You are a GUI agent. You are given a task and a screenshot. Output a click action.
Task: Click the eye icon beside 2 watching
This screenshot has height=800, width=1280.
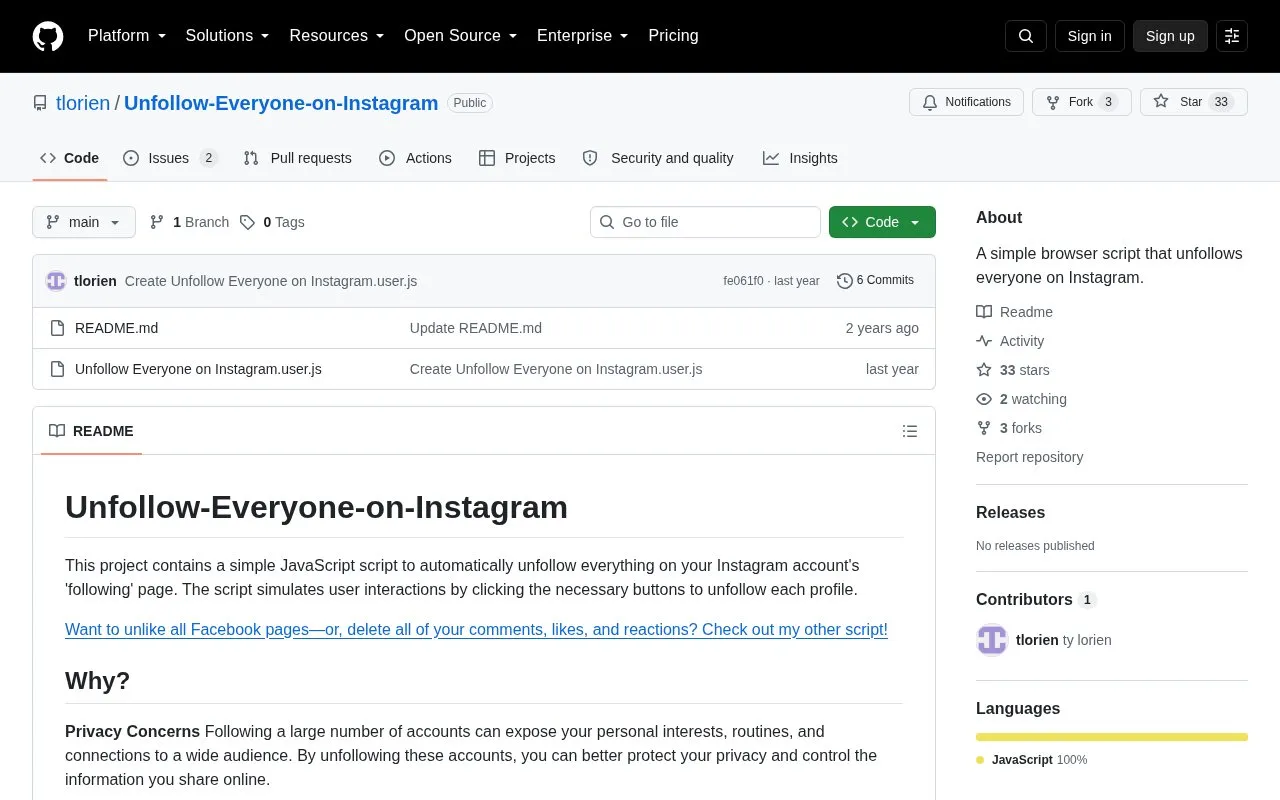pos(984,399)
